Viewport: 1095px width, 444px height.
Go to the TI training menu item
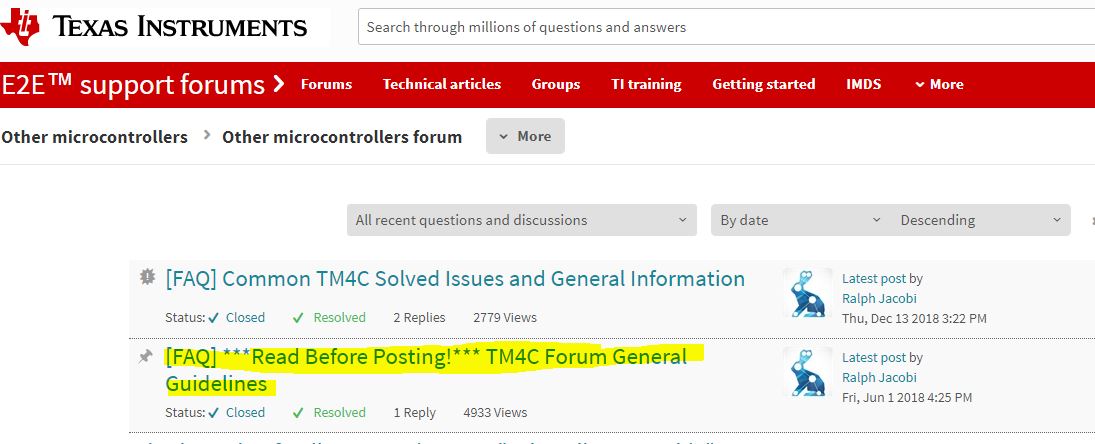(x=646, y=84)
